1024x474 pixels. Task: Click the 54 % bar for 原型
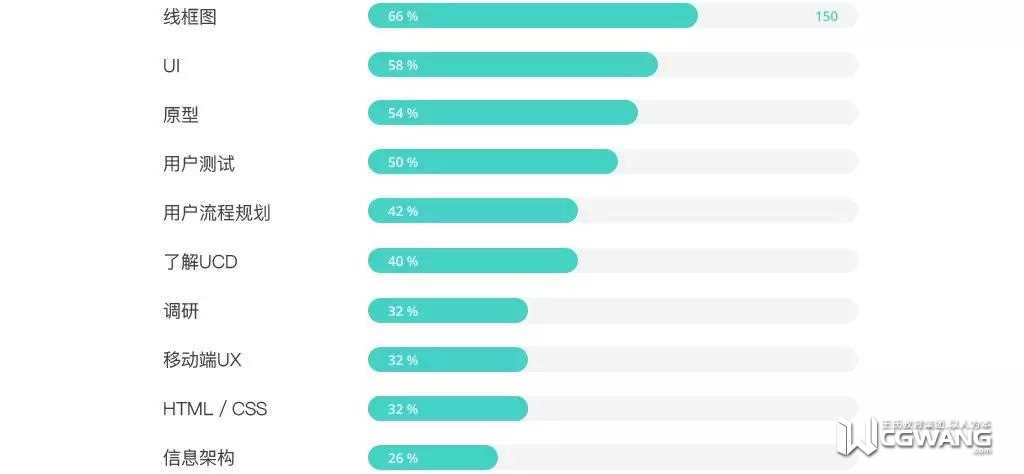point(502,113)
